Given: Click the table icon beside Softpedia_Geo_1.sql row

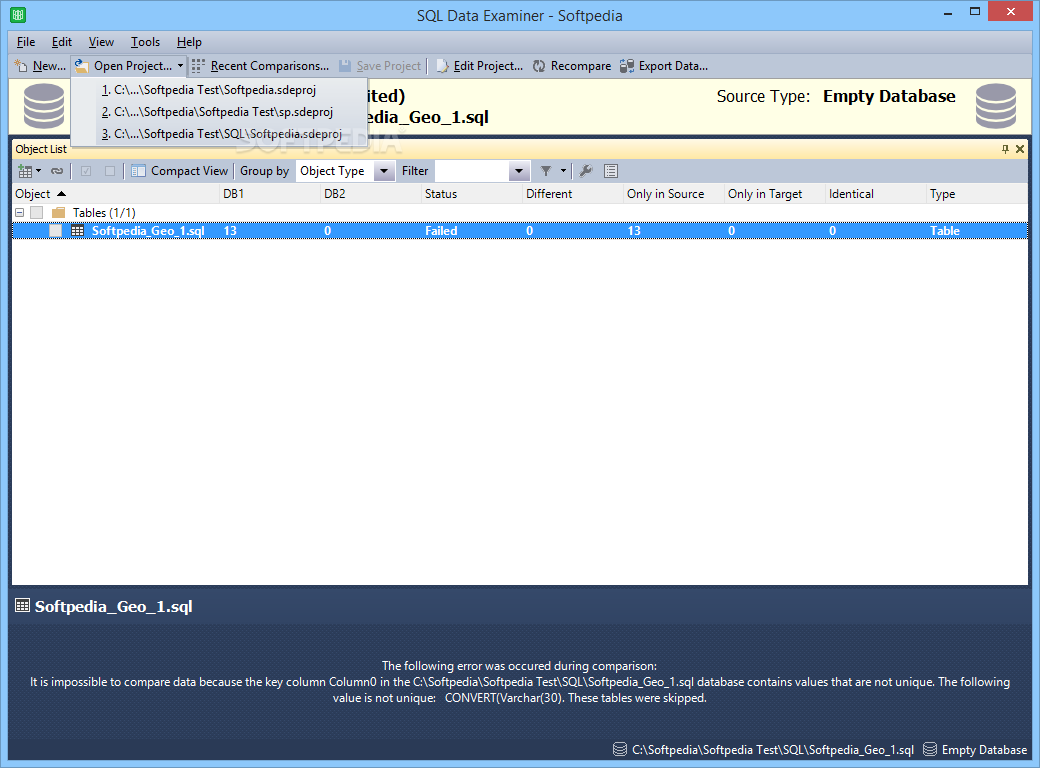Looking at the screenshot, I should click(78, 231).
